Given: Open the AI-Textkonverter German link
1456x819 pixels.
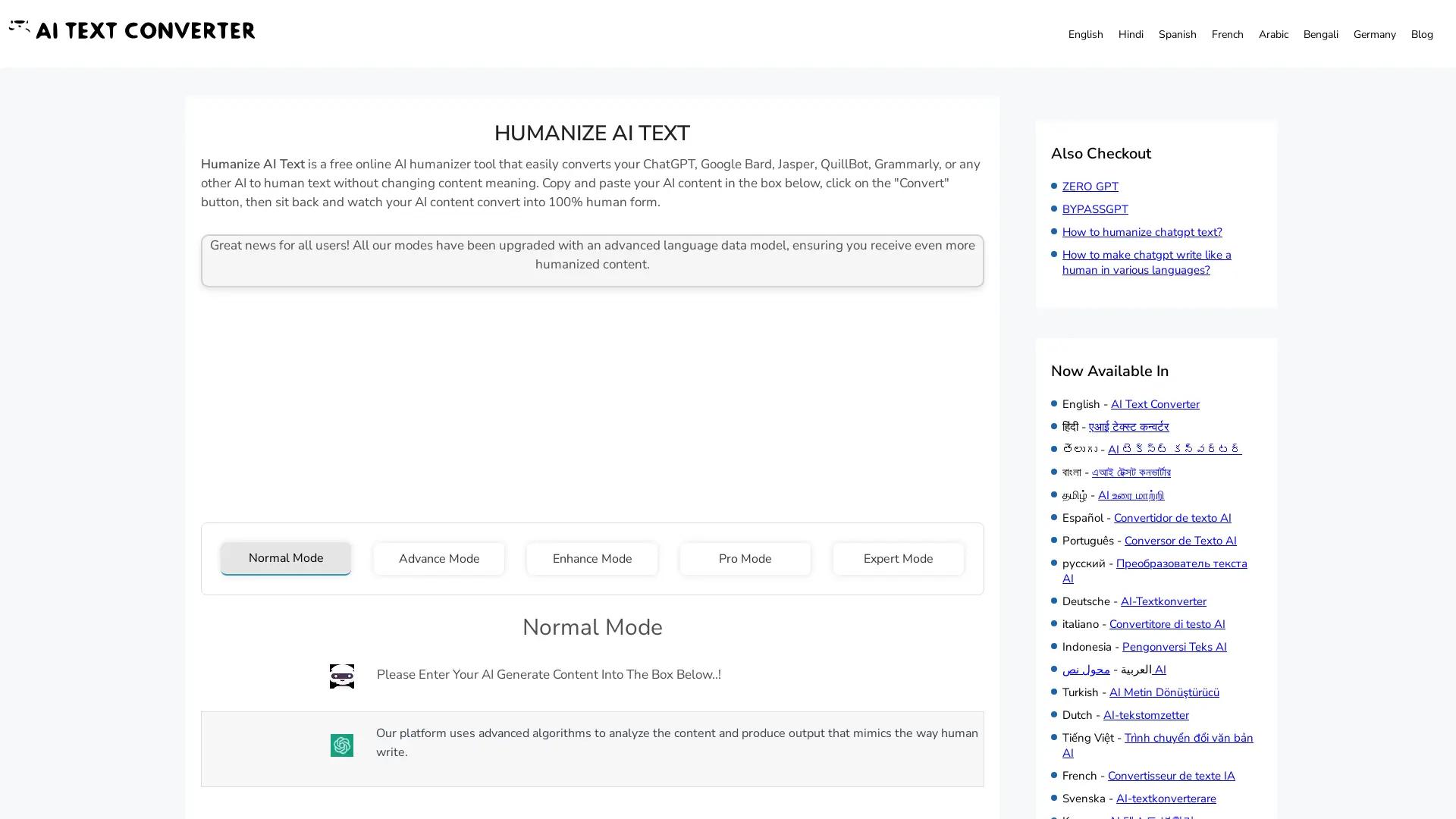Looking at the screenshot, I should pyautogui.click(x=1163, y=601).
